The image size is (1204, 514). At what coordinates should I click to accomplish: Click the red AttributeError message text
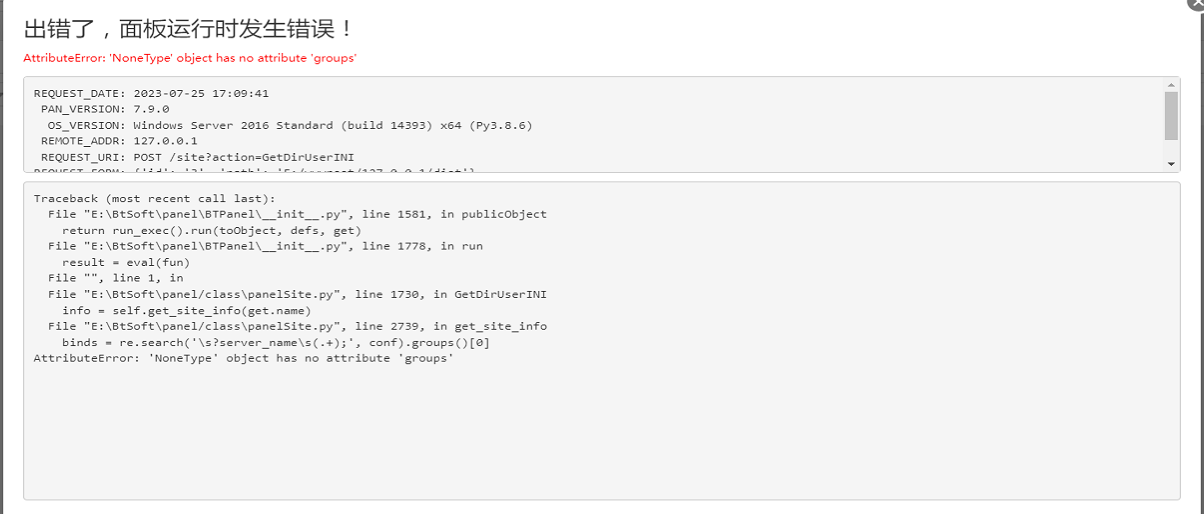[x=190, y=58]
